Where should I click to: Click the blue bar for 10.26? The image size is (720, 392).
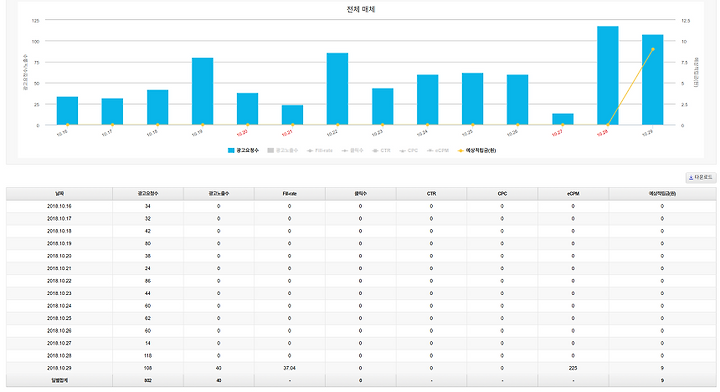click(518, 100)
